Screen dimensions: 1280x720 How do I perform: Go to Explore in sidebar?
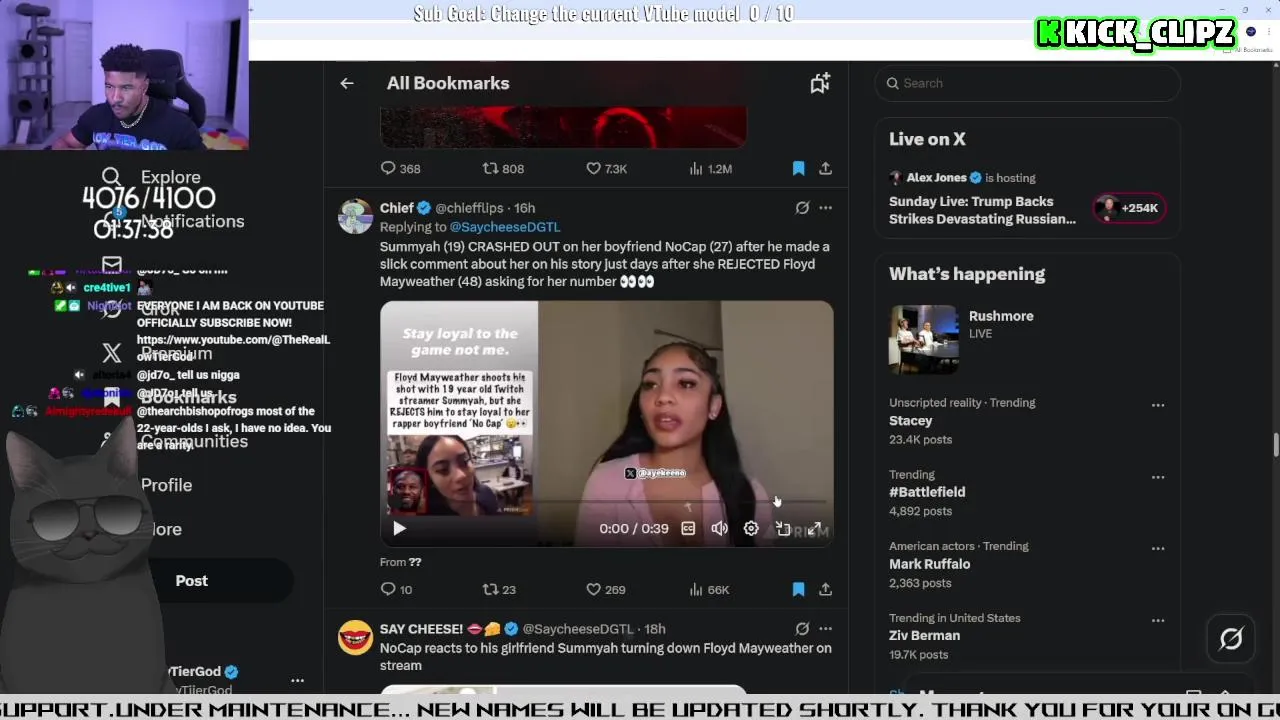click(152, 177)
